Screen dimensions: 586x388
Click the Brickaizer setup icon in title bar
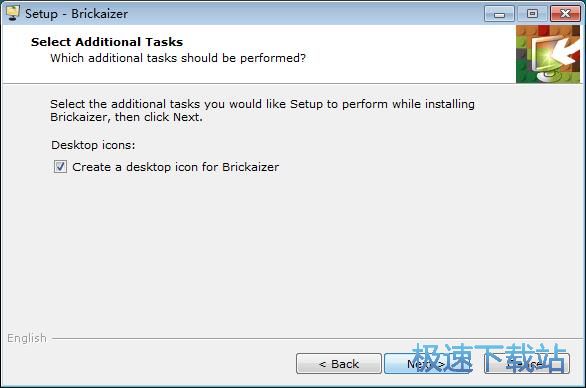(12, 13)
